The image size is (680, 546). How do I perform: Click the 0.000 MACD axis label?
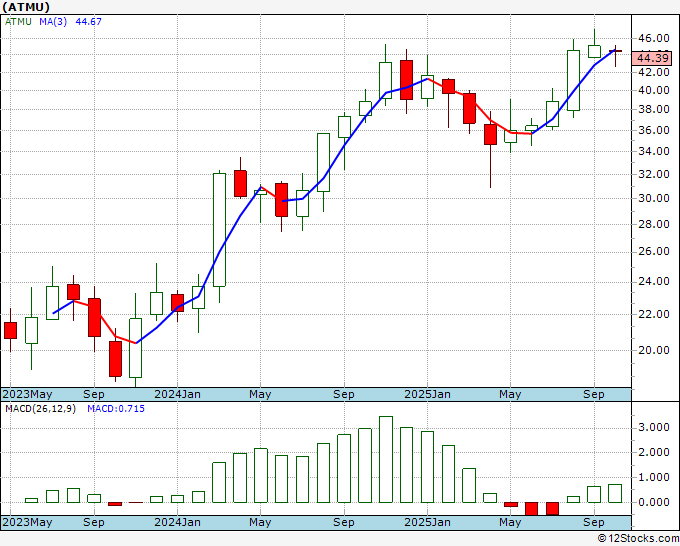(x=654, y=502)
